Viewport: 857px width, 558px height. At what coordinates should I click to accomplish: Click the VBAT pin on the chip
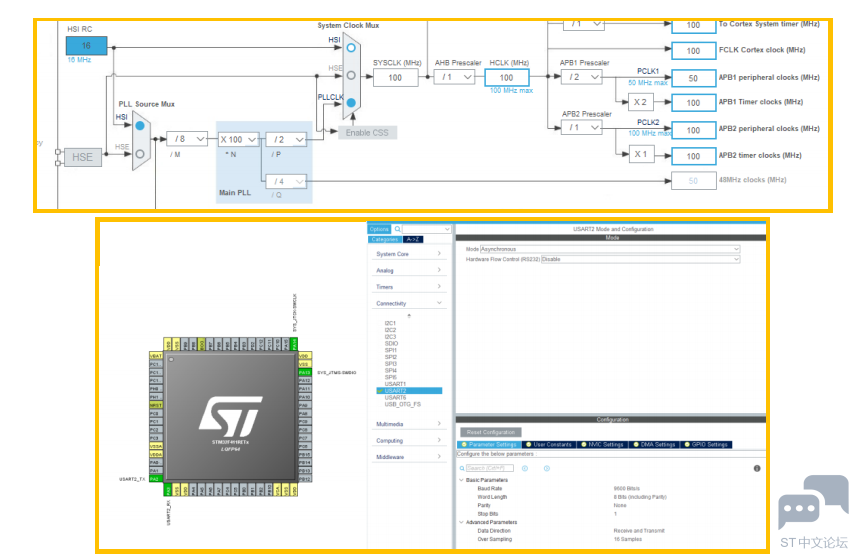(156, 356)
